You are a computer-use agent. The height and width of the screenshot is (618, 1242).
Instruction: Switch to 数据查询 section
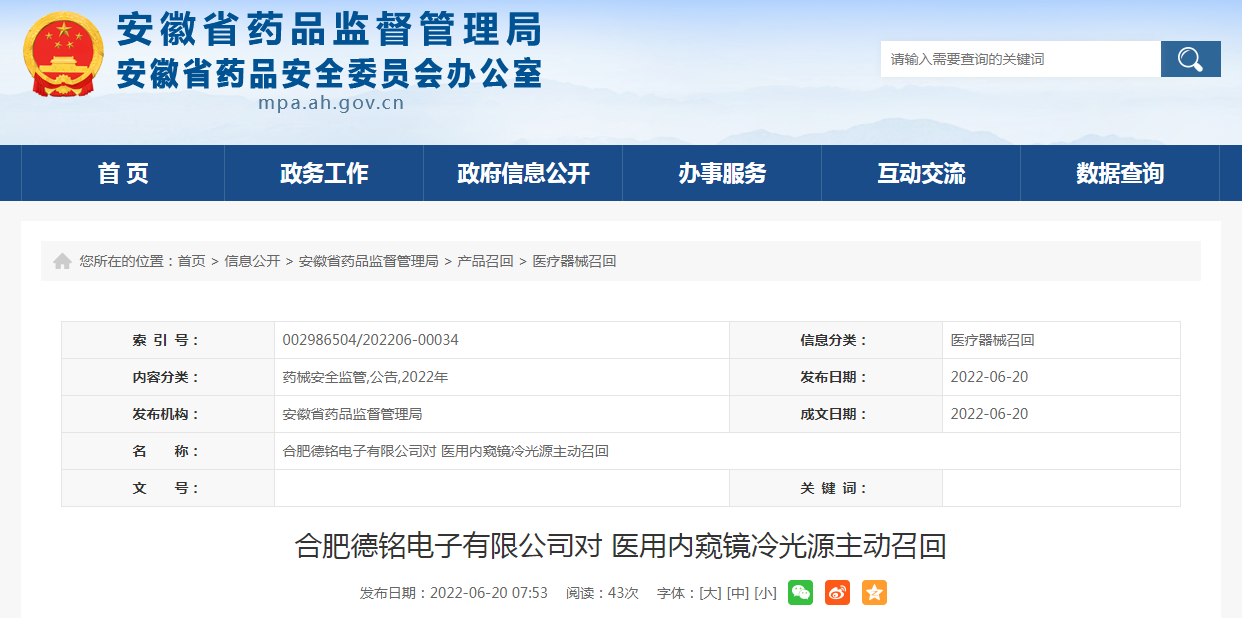[x=1119, y=172]
